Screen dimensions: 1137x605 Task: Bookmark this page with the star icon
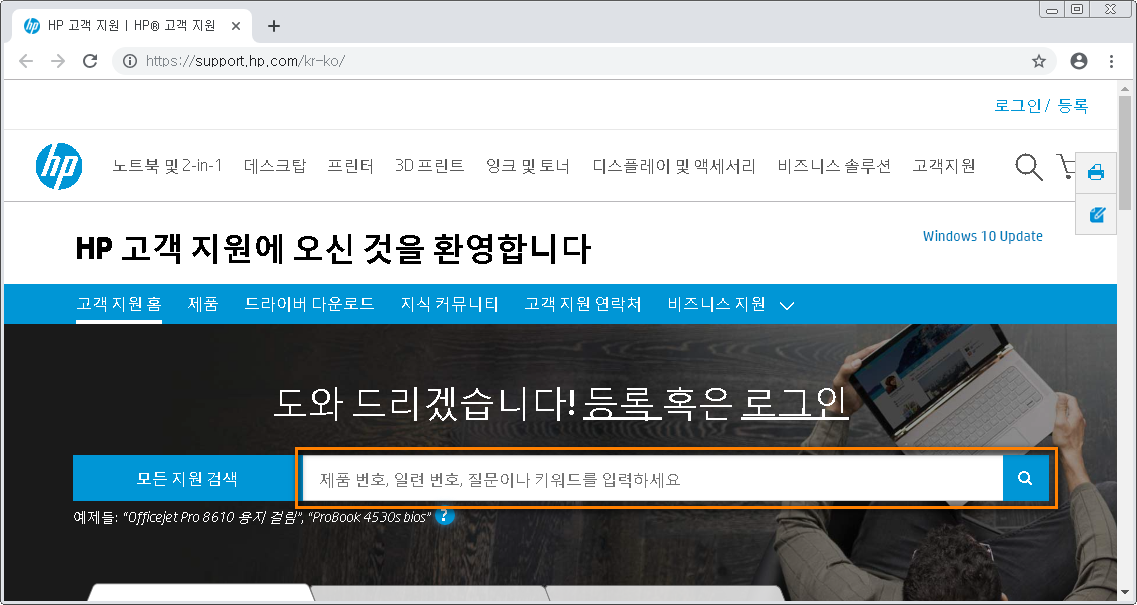click(1039, 61)
